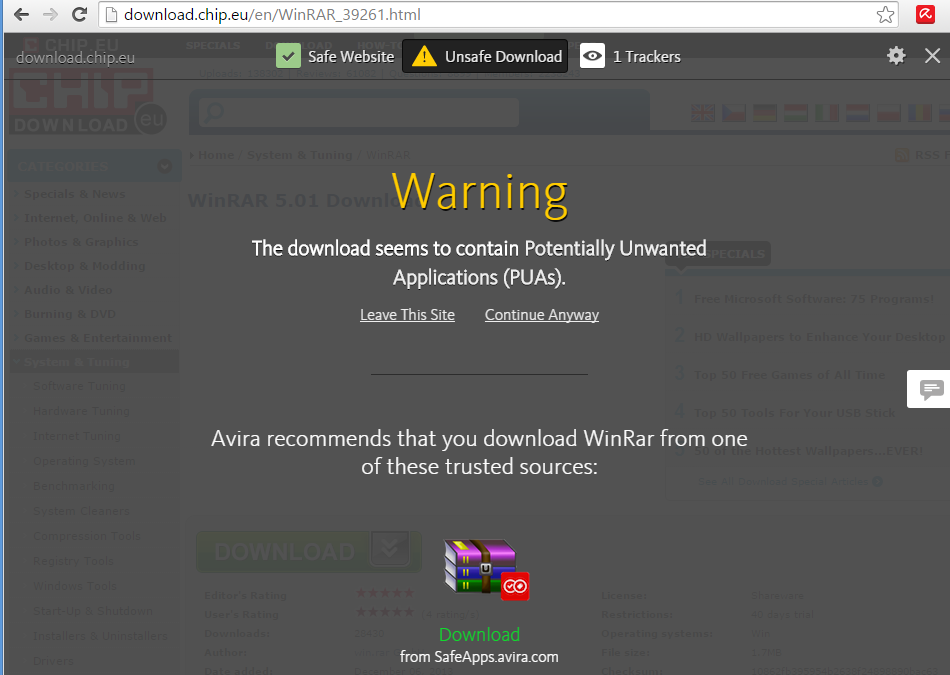Viewport: 950px width, 675px height.
Task: Open Burning & DVD category
Action: point(70,314)
